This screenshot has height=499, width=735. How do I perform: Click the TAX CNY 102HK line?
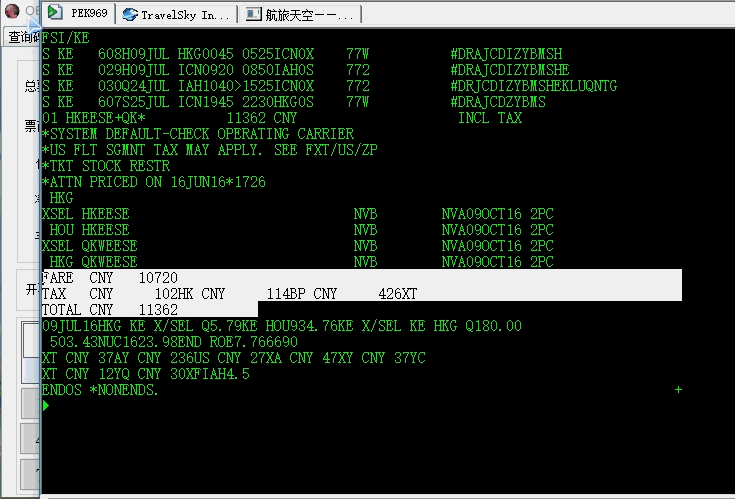230,294
